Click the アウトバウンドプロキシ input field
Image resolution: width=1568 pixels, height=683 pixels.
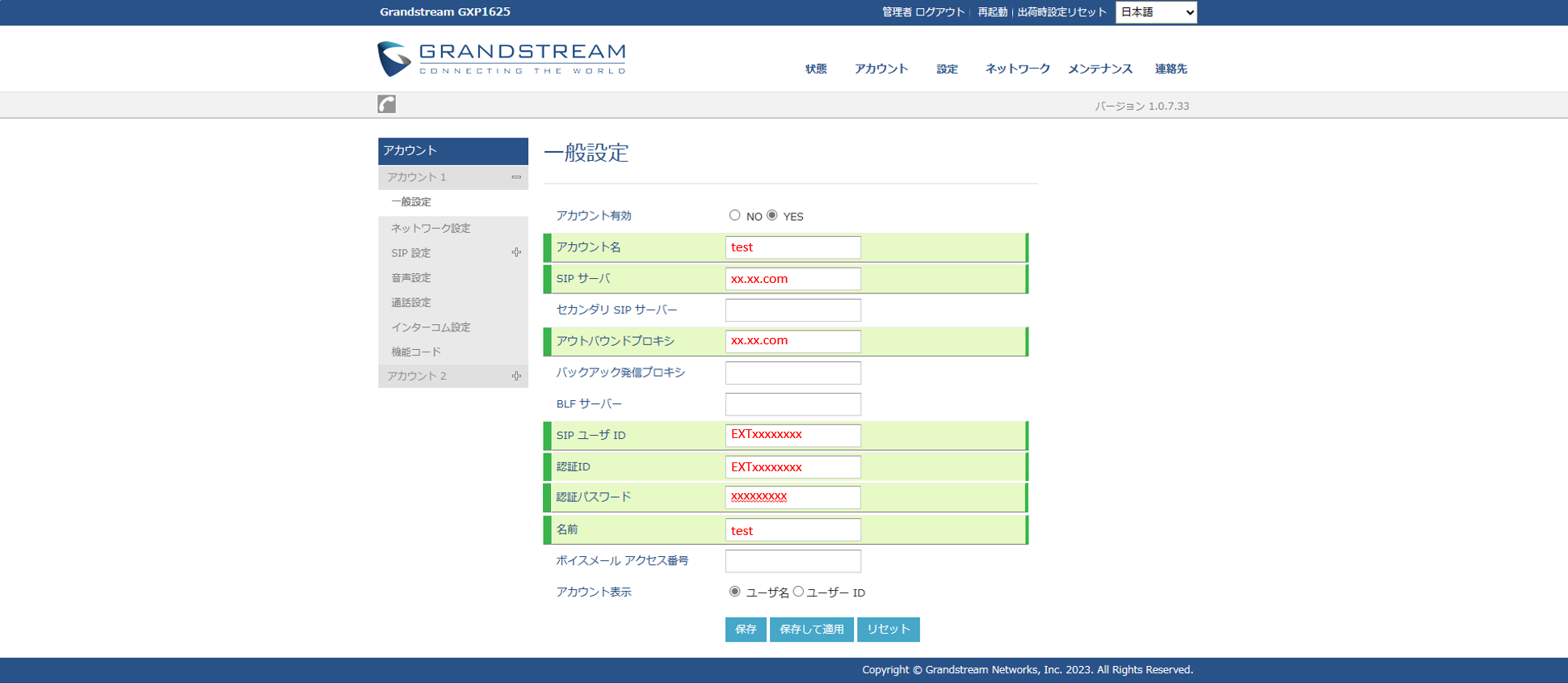point(793,341)
